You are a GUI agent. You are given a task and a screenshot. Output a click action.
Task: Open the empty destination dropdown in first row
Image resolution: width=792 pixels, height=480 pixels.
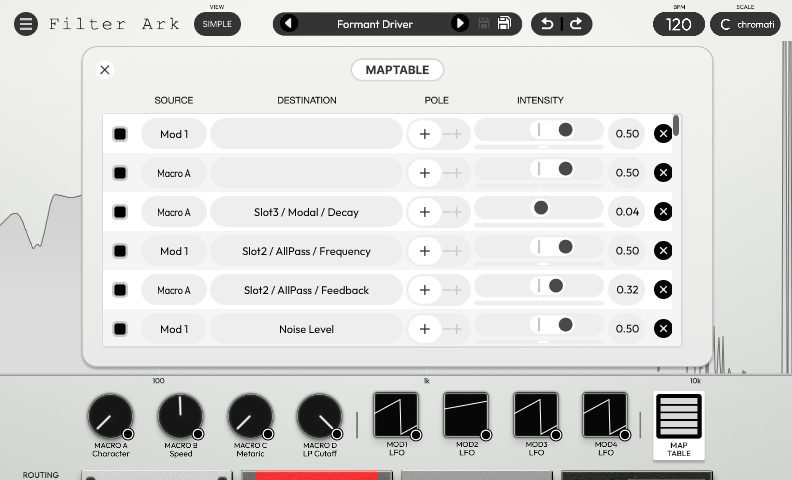pyautogui.click(x=306, y=134)
